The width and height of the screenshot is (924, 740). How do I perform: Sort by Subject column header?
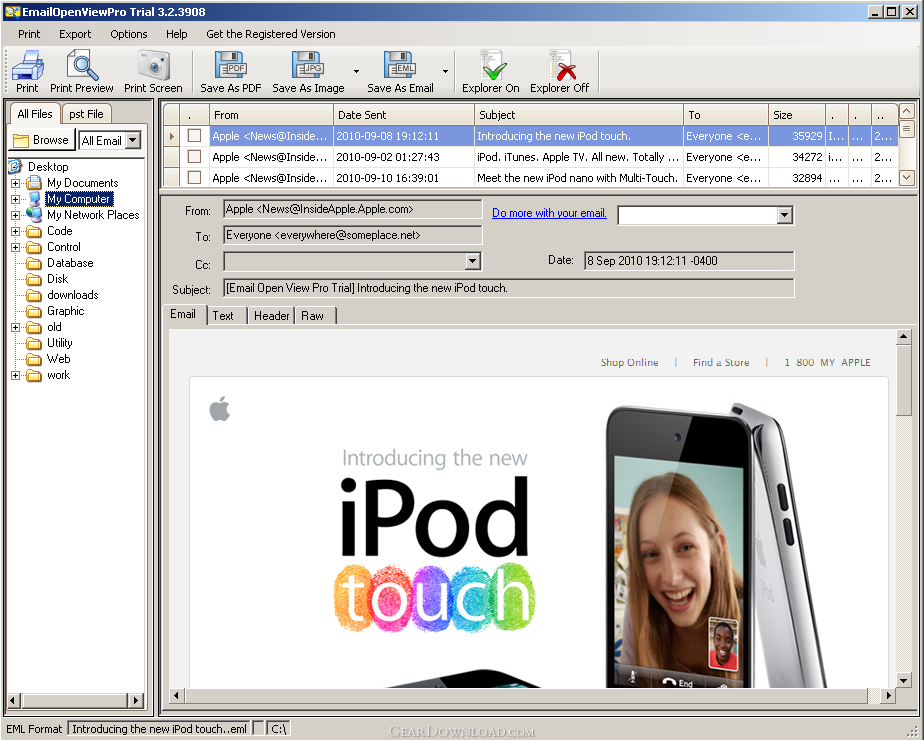coord(579,115)
